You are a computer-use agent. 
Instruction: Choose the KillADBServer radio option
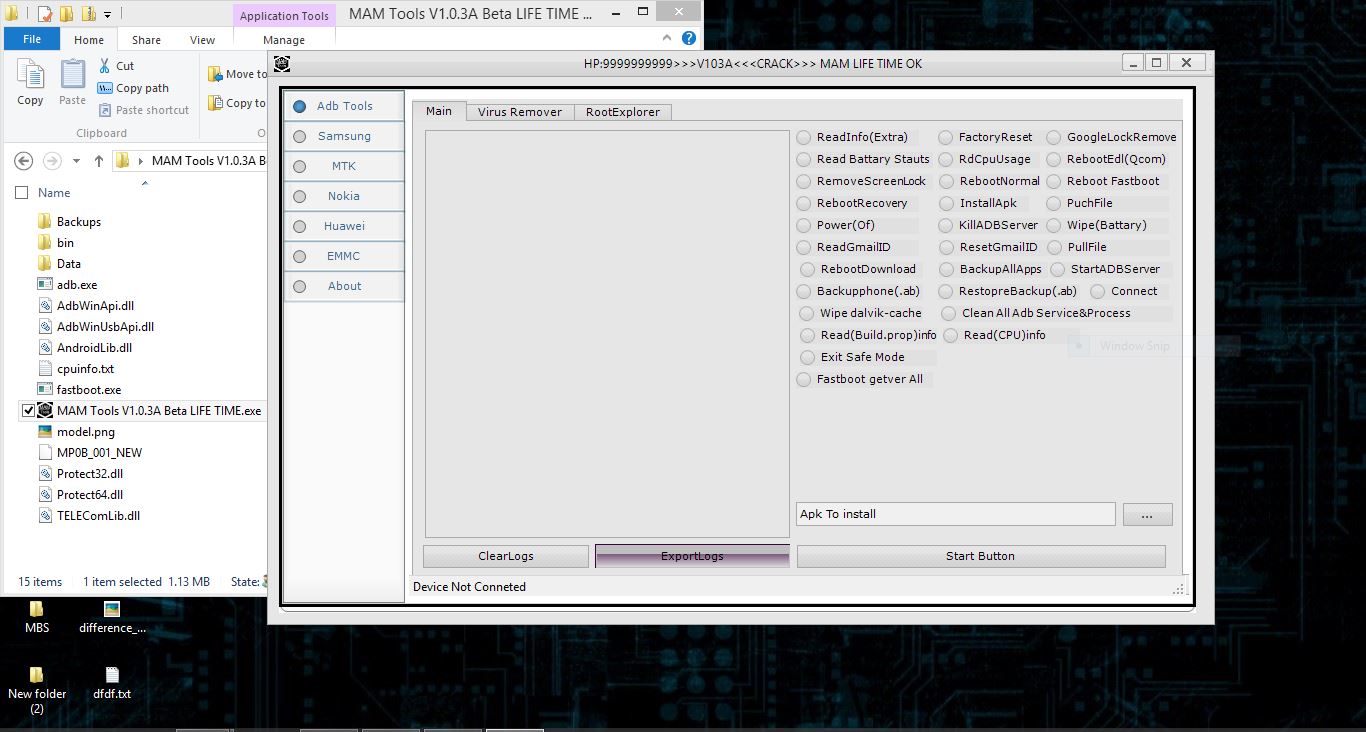tap(946, 225)
